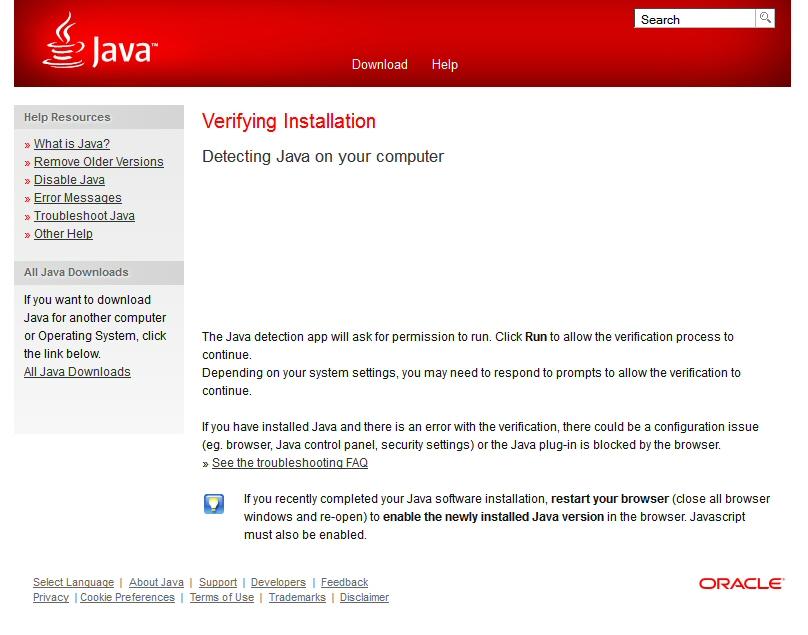
Task: Click the All Java Downloads sidebar heading
Action: (x=76, y=272)
